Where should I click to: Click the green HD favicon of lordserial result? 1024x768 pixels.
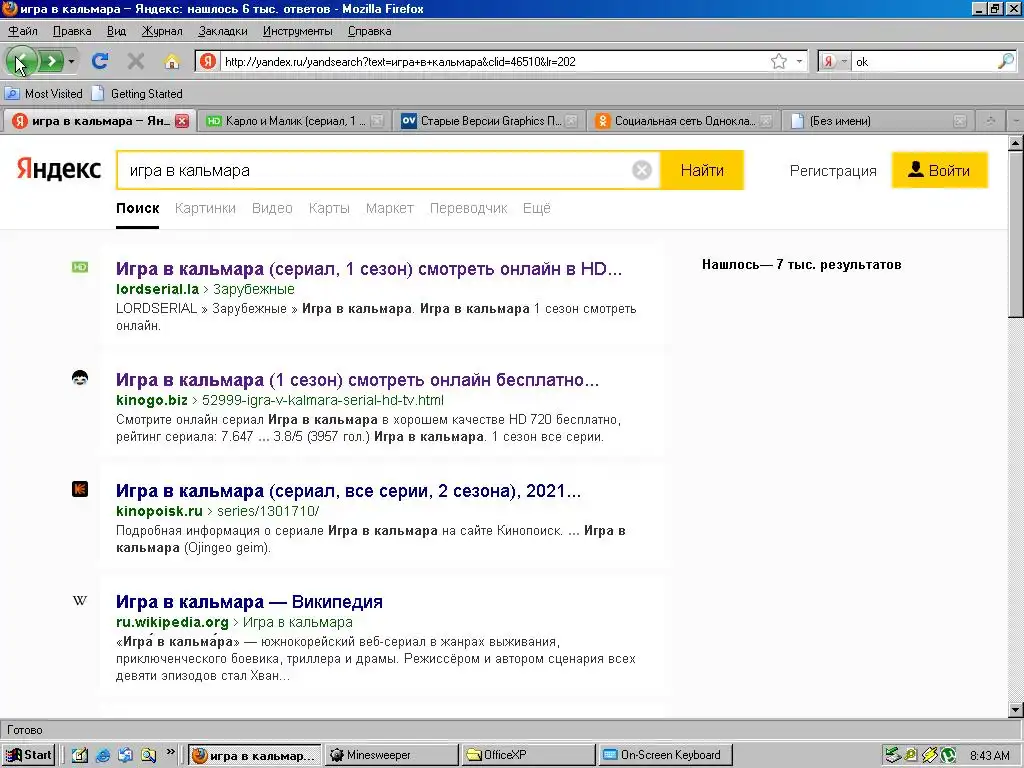80,267
